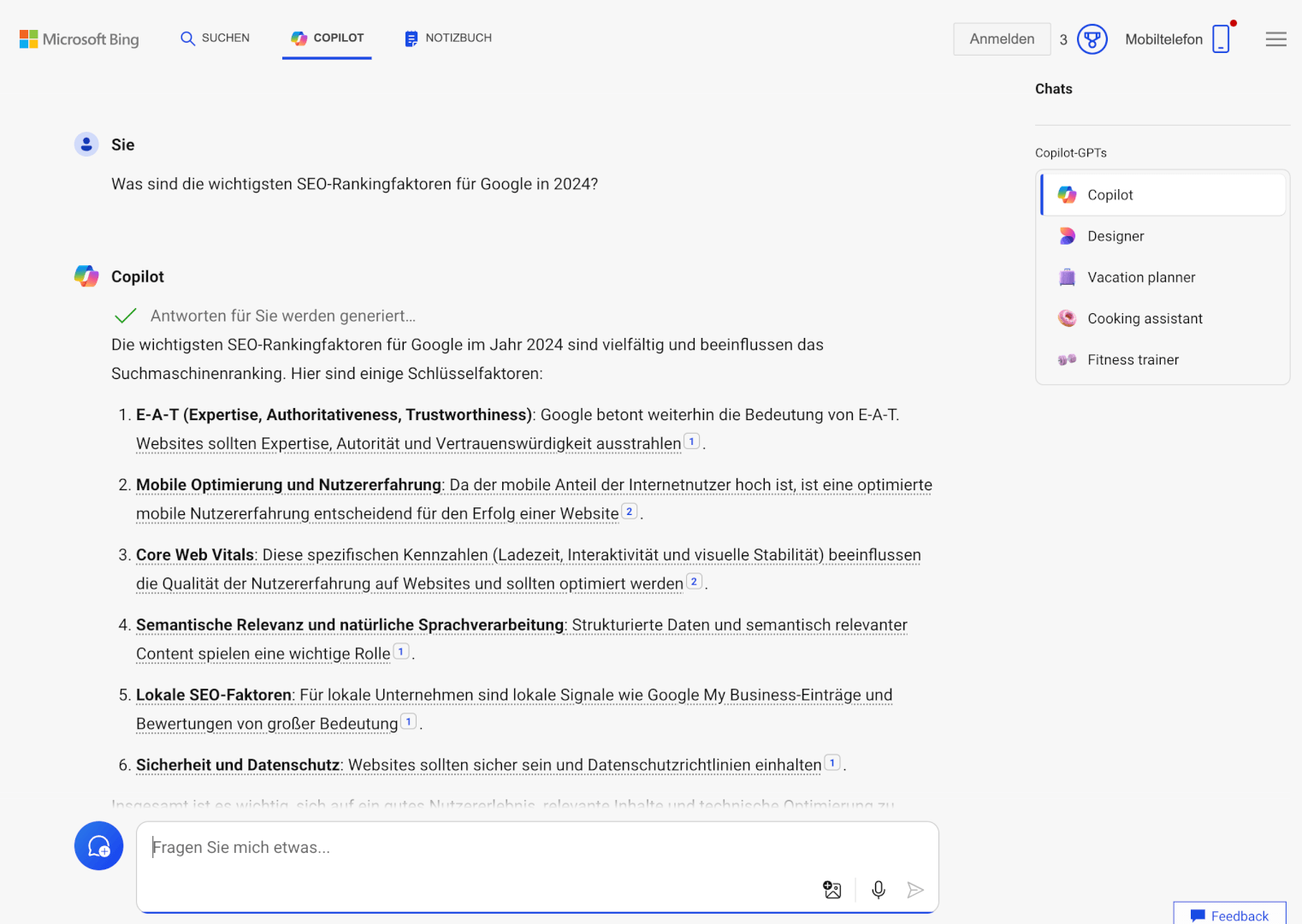Viewport: 1302px width, 924px height.
Task: Click the Chats heading
Action: pyautogui.click(x=1054, y=89)
